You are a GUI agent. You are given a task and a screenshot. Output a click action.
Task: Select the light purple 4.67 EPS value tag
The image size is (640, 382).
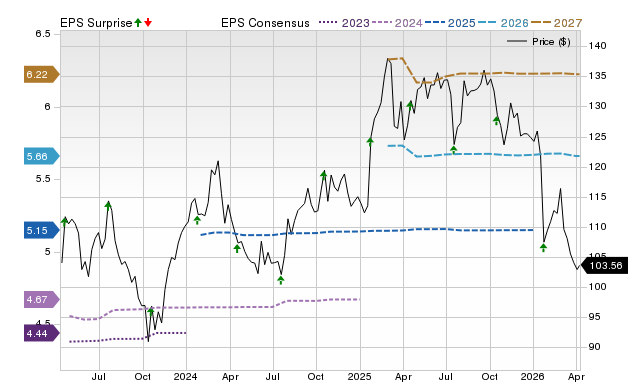(x=42, y=299)
